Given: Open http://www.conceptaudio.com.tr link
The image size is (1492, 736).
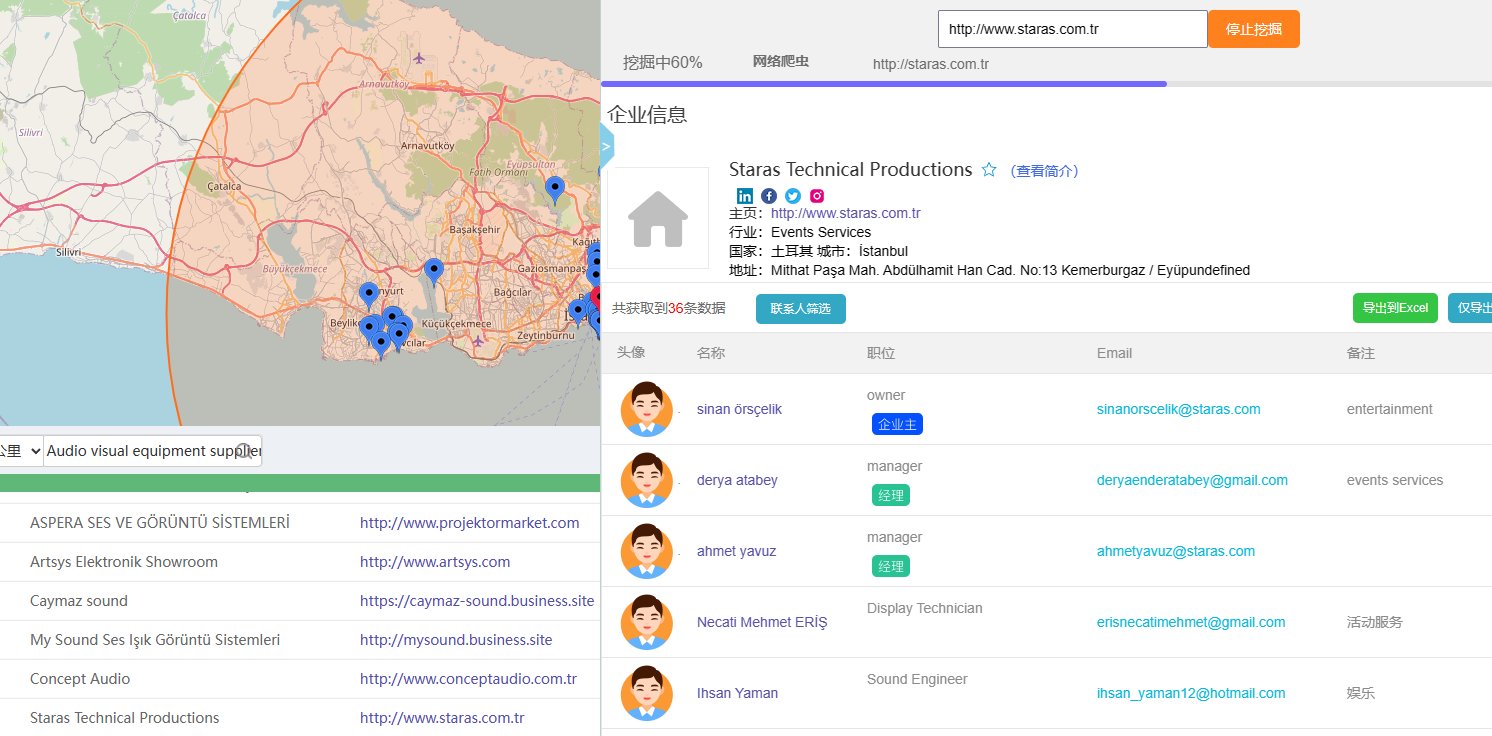Looking at the screenshot, I should click(468, 679).
